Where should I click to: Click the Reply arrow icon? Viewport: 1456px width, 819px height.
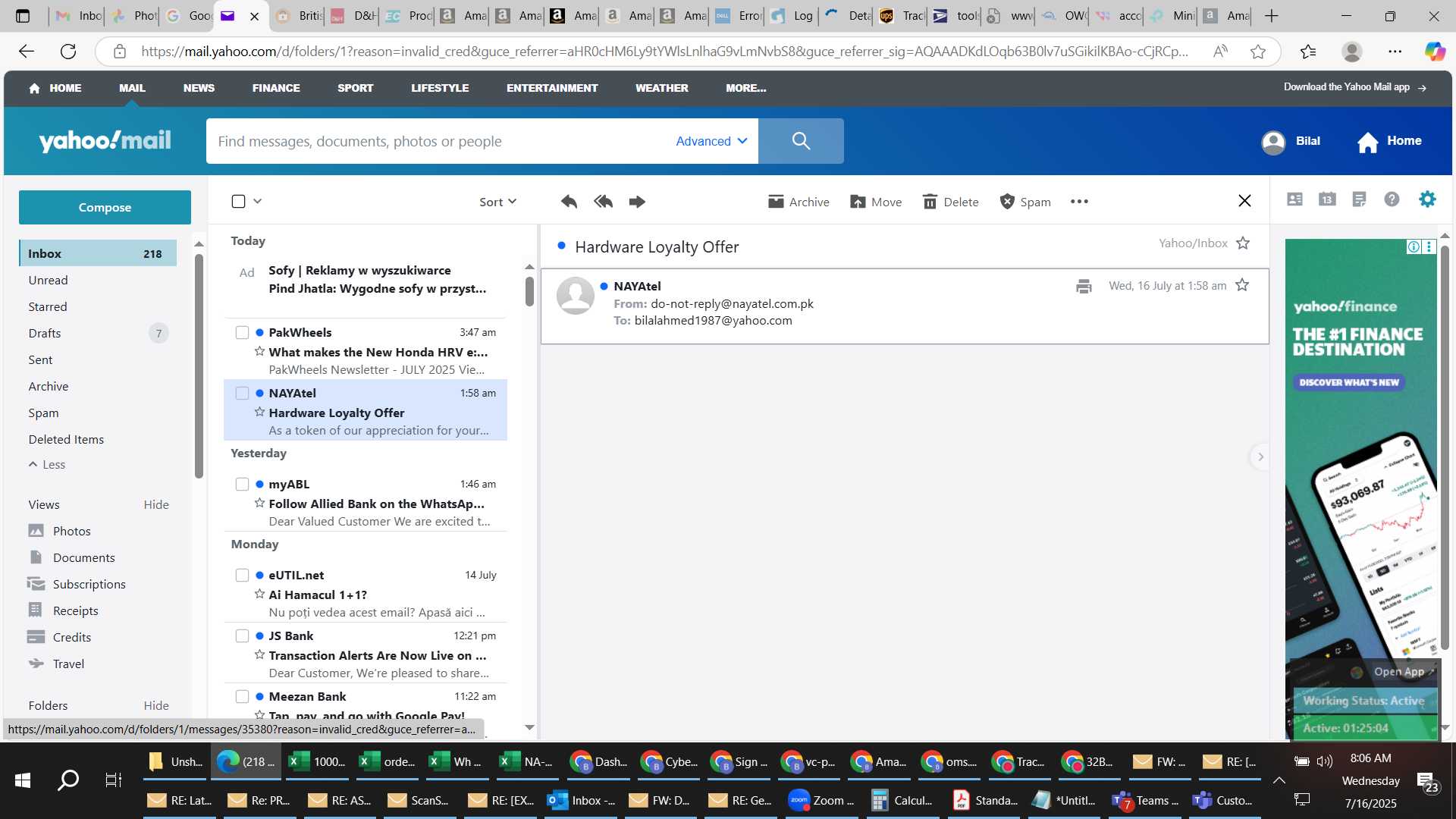569,202
